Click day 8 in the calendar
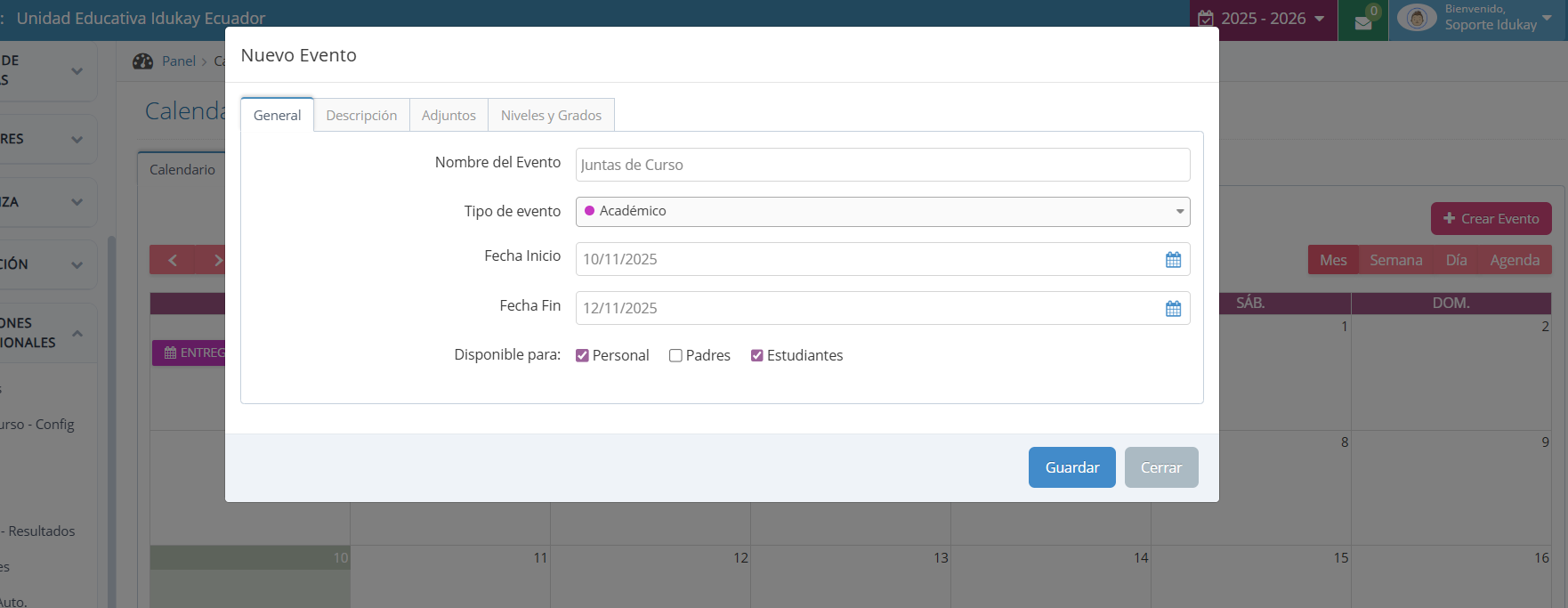Image resolution: width=1568 pixels, height=608 pixels. click(1345, 442)
